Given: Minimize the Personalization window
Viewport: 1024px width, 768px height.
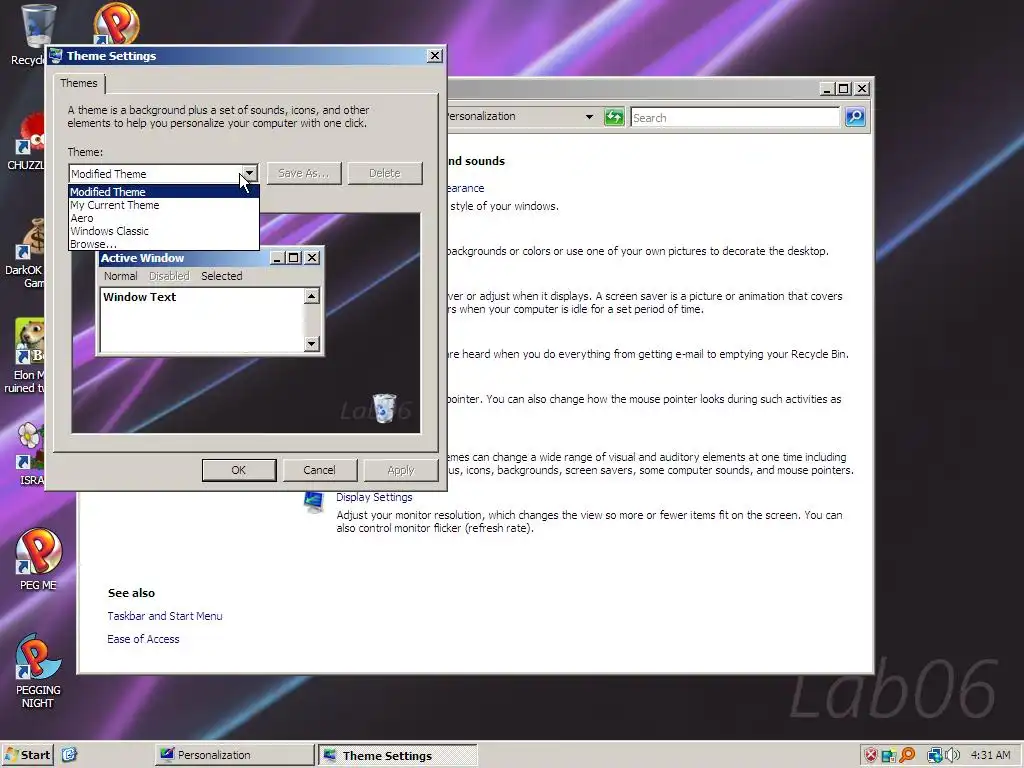Looking at the screenshot, I should point(828,89).
